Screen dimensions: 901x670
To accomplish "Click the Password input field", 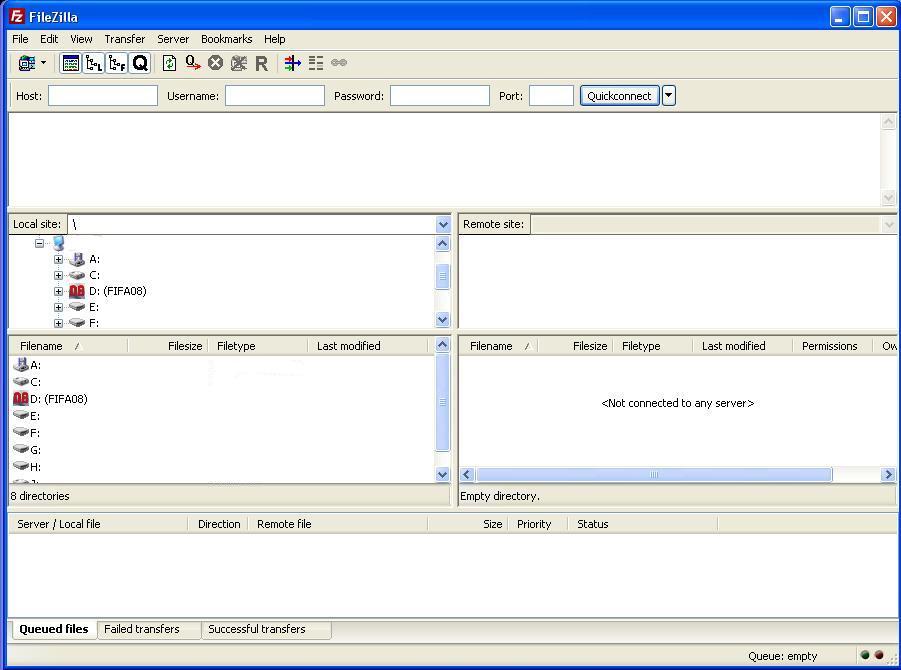I will tap(440, 95).
